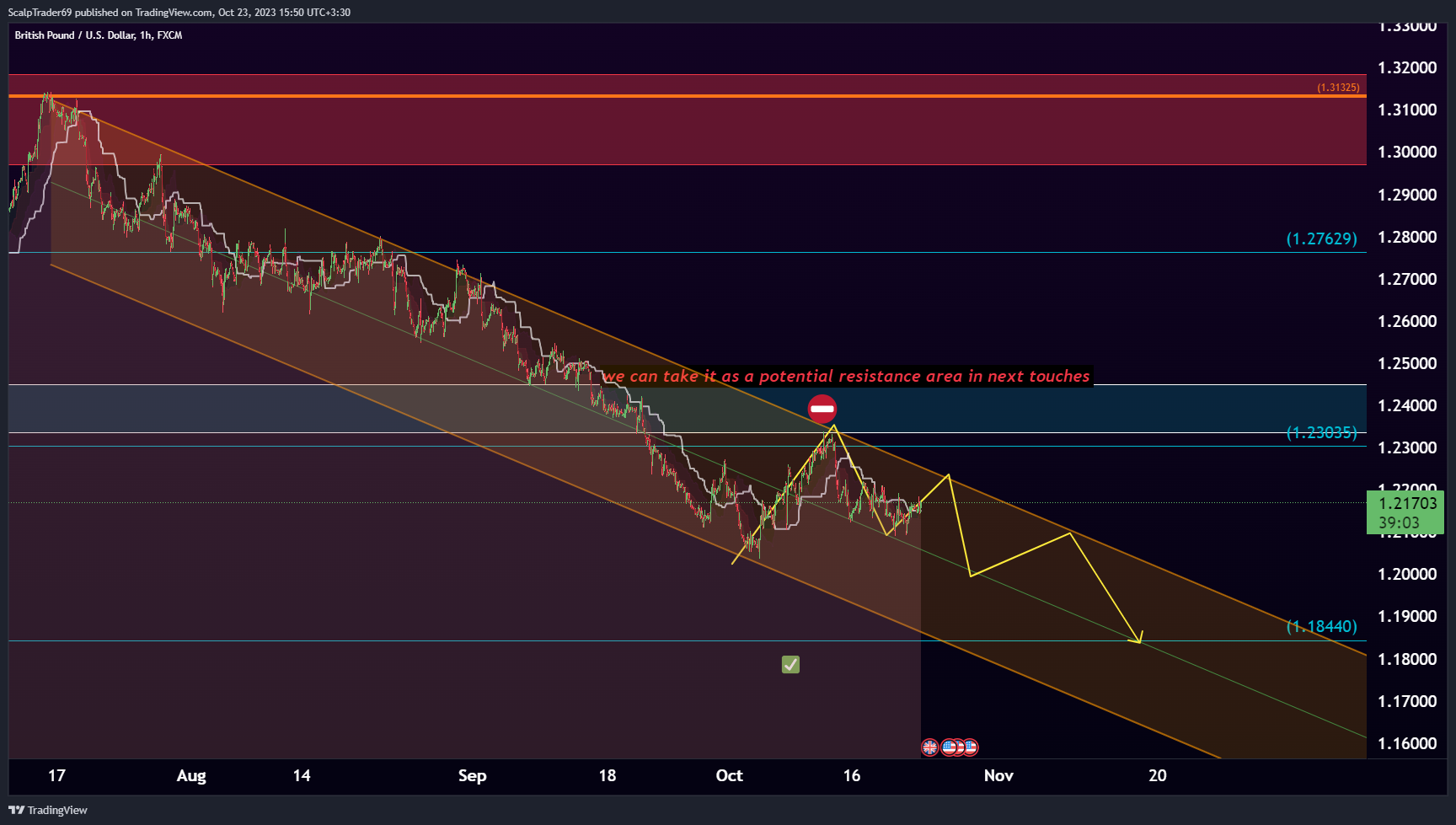Click the yellow arrowhead at projection end

1137,638
